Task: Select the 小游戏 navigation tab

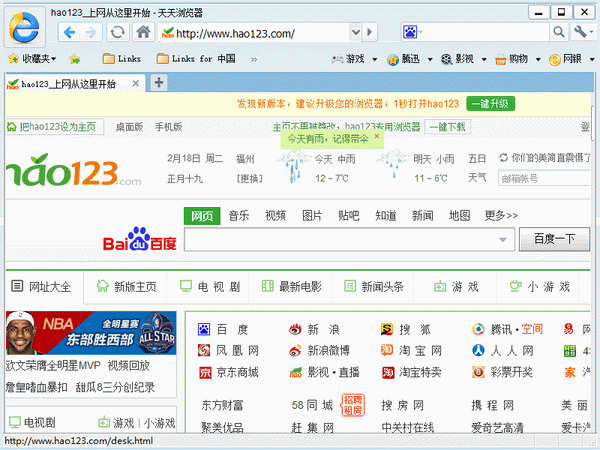Action: point(540,287)
